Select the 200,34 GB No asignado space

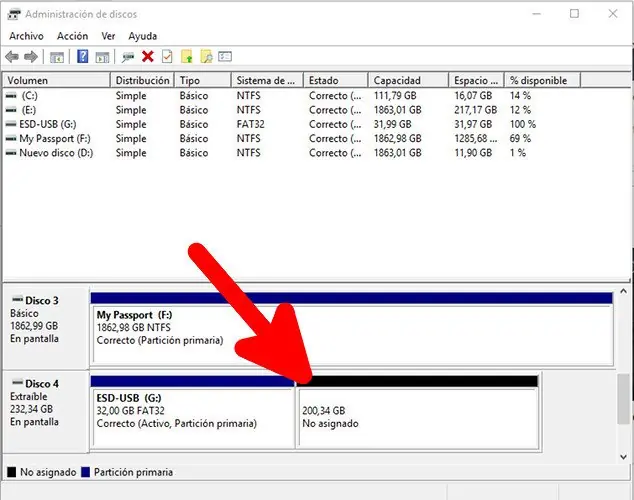coord(418,411)
